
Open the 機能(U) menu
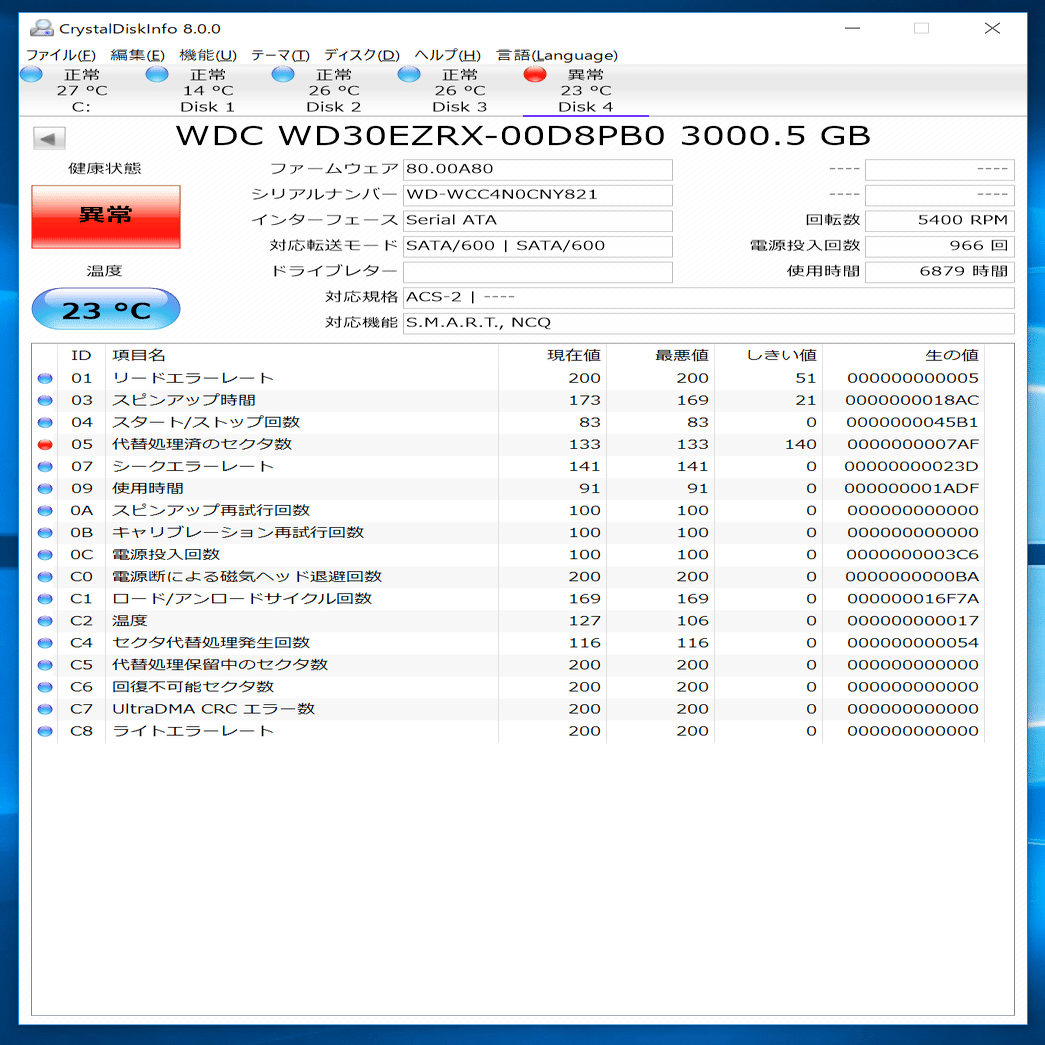pos(208,55)
